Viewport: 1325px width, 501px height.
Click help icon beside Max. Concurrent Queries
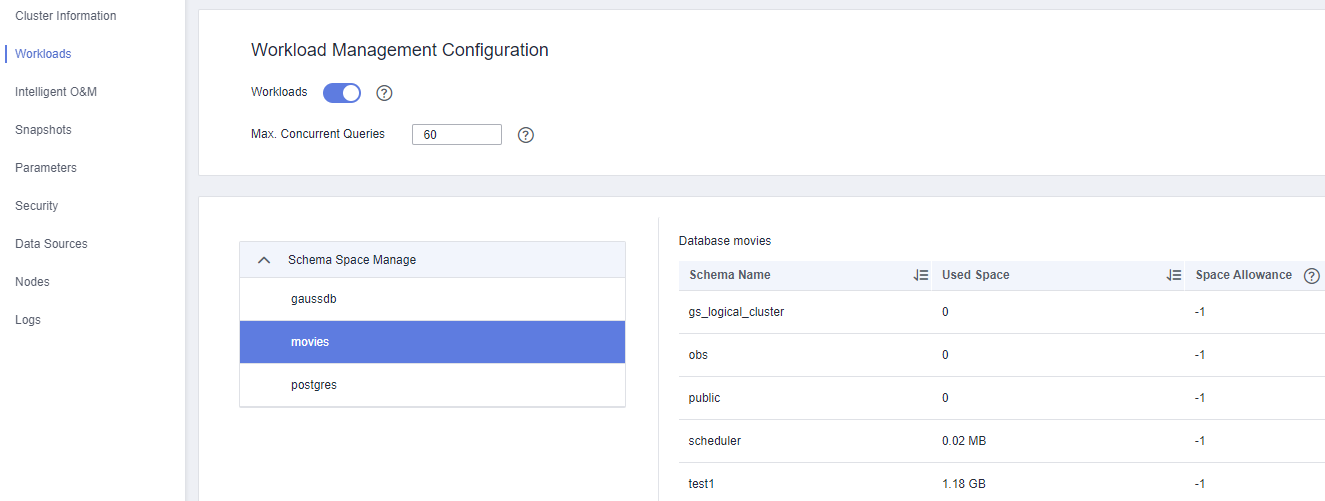point(525,135)
